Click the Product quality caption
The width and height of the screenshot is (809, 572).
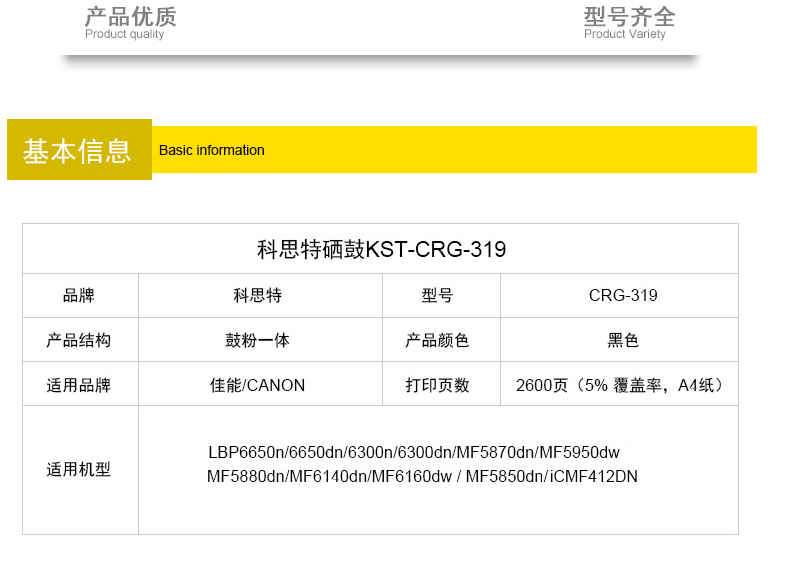(x=124, y=34)
